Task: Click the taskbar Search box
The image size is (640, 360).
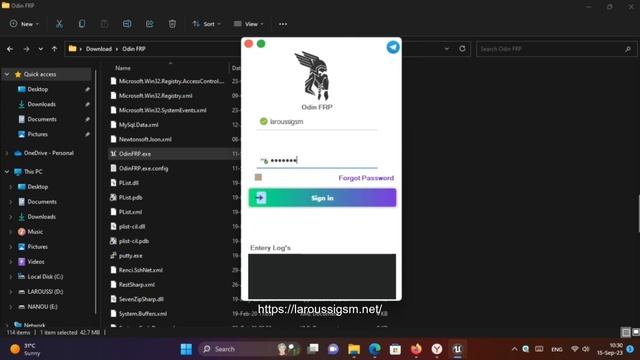Action: 249,349
